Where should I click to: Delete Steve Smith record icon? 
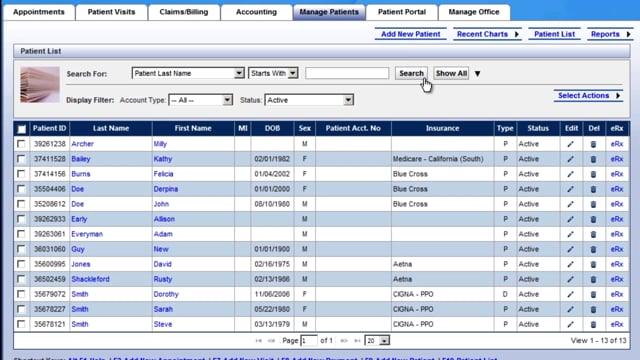coord(593,324)
